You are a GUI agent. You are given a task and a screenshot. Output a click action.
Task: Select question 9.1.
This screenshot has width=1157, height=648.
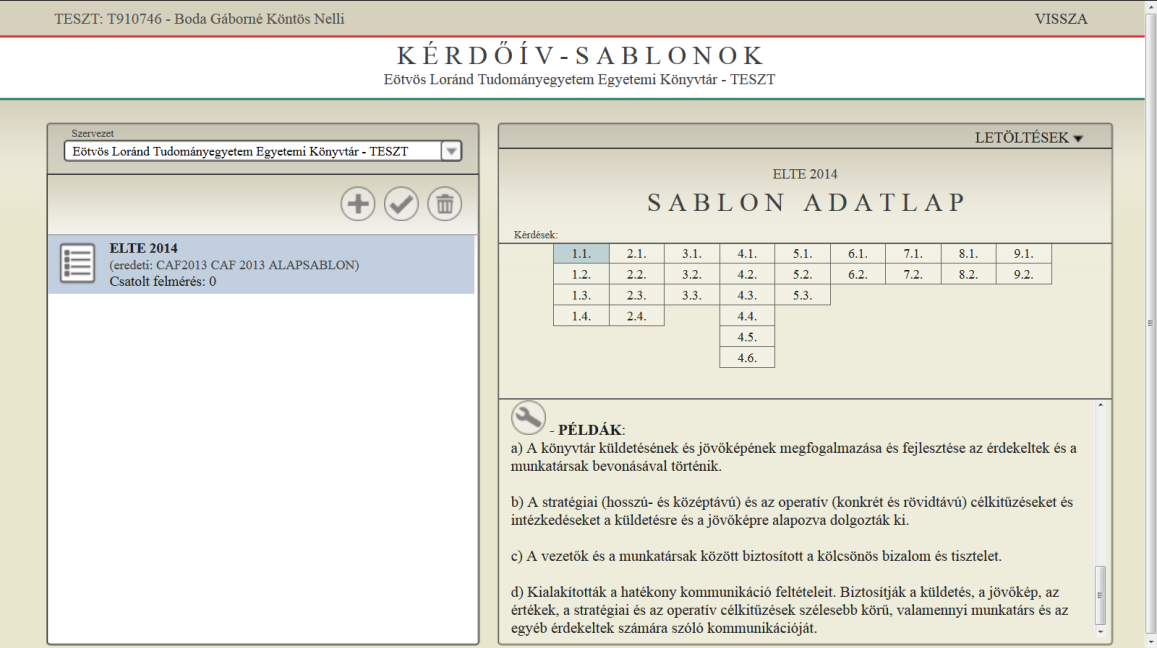coord(1023,254)
